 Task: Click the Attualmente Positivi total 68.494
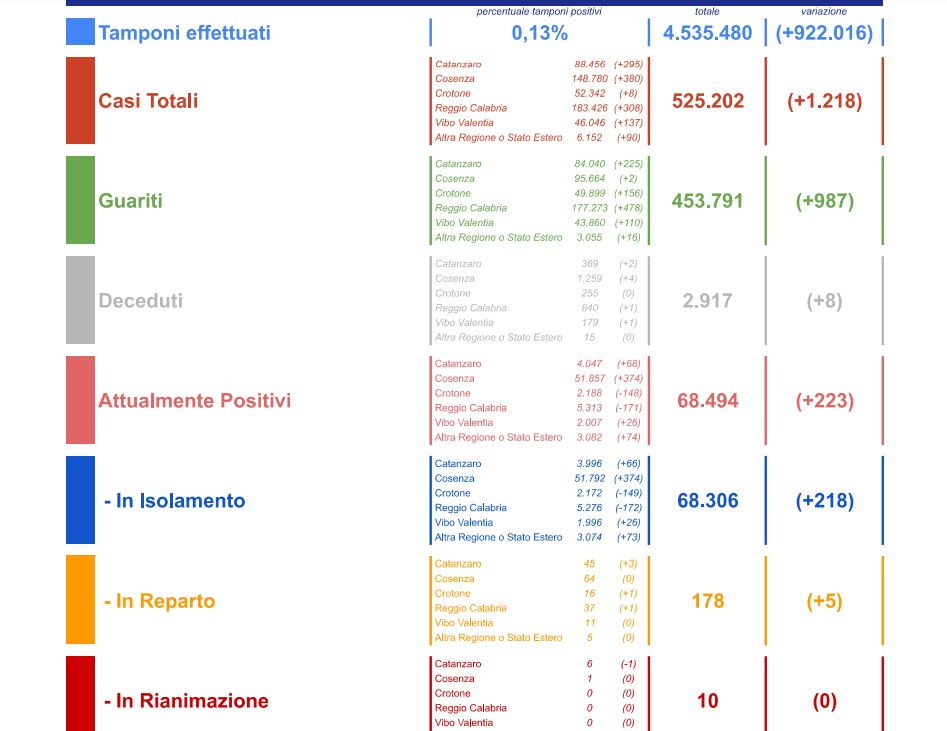click(708, 401)
